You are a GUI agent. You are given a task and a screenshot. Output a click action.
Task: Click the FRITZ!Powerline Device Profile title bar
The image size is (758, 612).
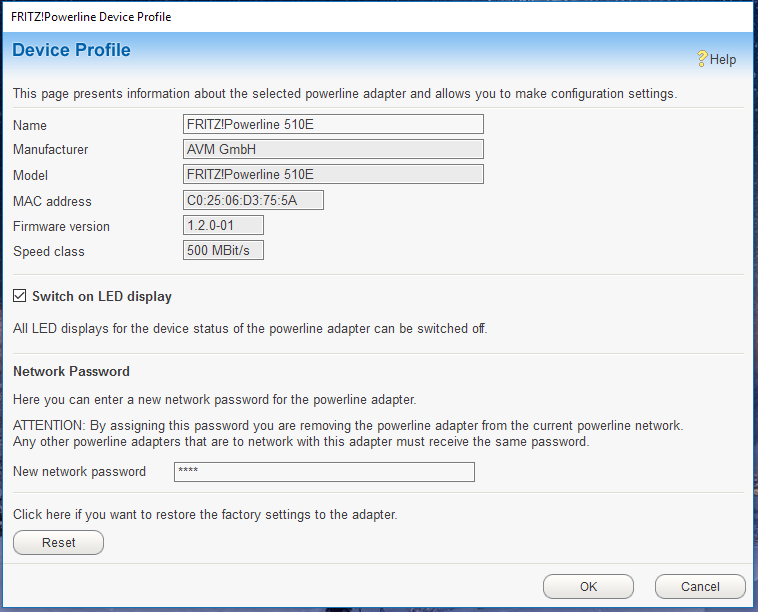point(300,16)
